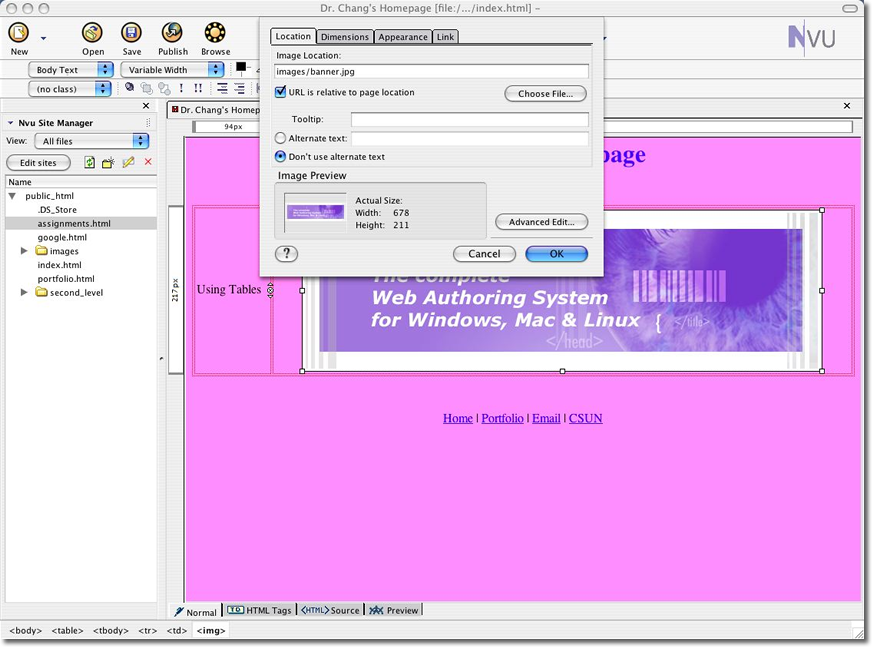Switch to the Appearance tab
872x647 pixels.
[x=403, y=37]
